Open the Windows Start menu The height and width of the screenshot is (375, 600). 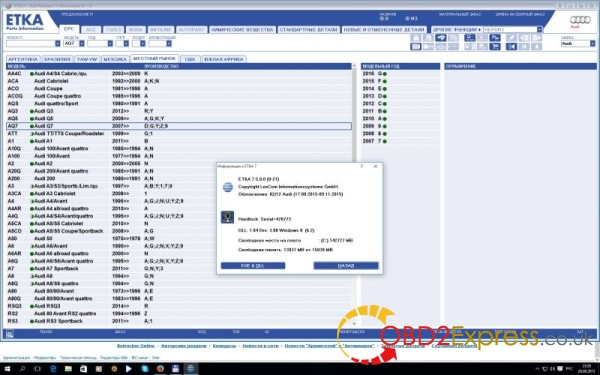(7, 369)
